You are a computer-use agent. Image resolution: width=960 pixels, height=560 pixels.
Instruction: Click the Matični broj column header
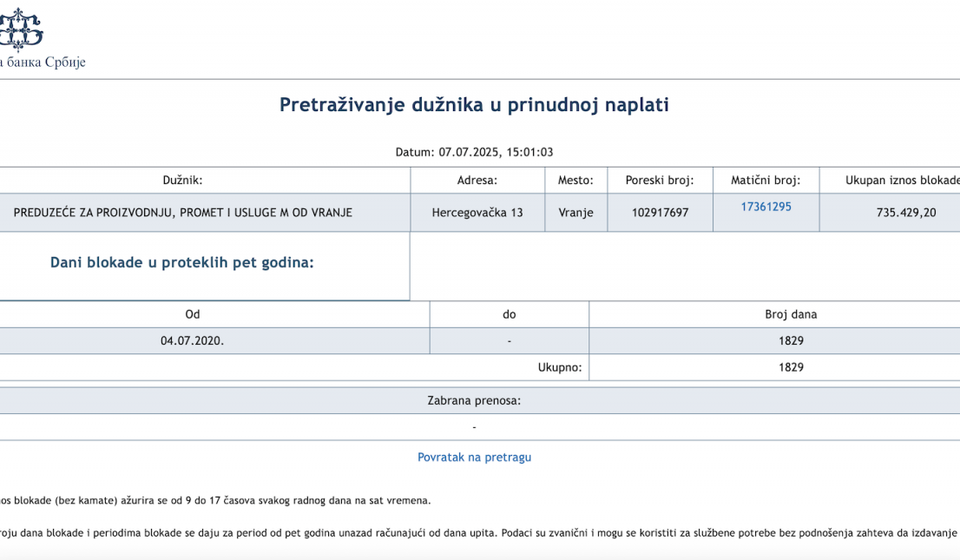click(766, 180)
